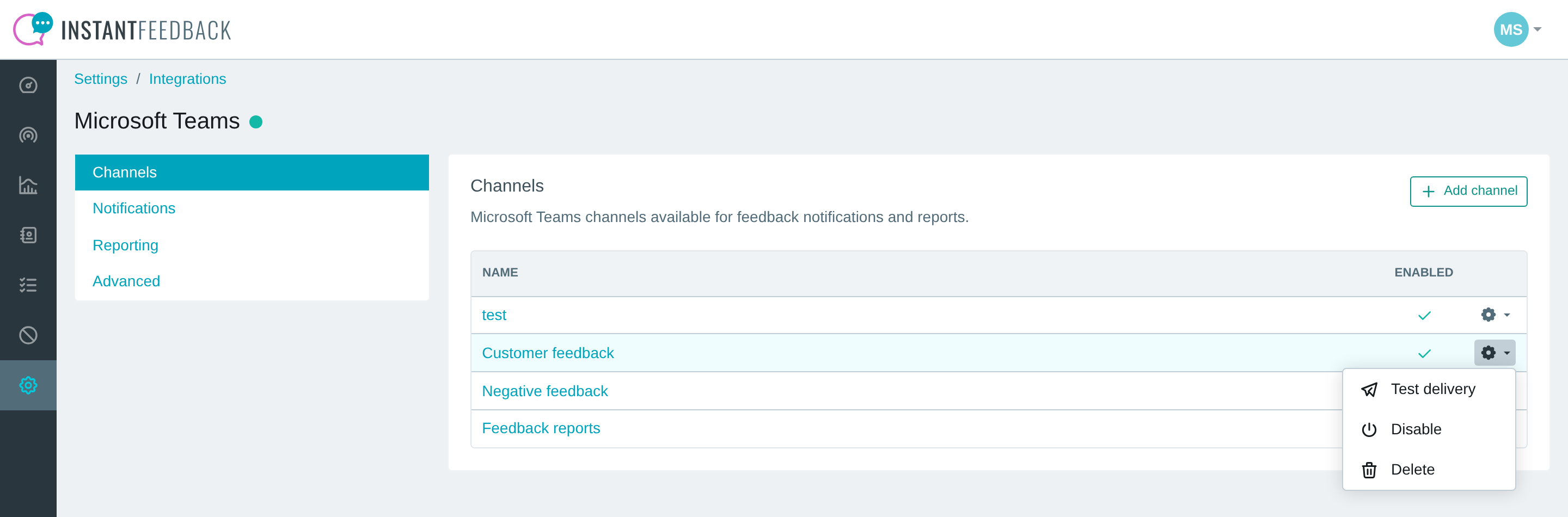Open the analytics chart icon in sidebar
The height and width of the screenshot is (517, 1568).
(x=28, y=185)
